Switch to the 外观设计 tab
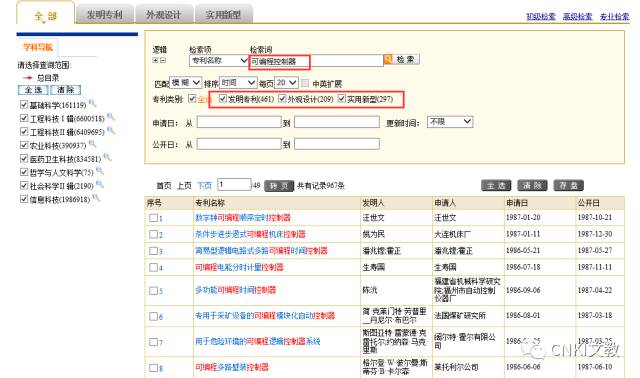 (164, 15)
